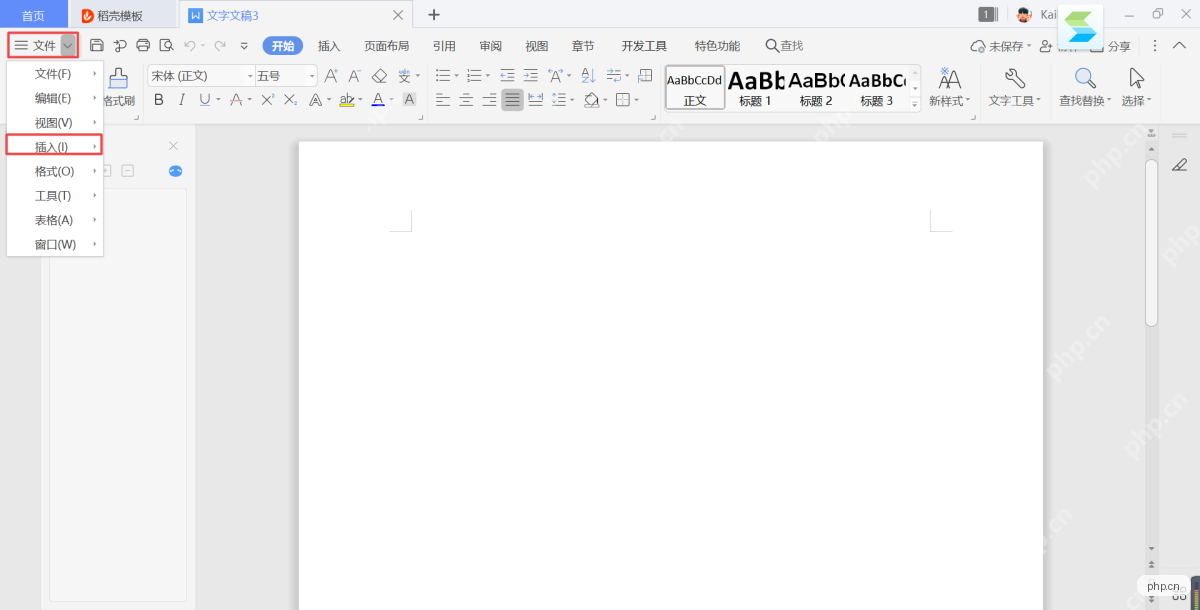The image size is (1200, 610).
Task: Open the 插入(I) submenu in the menu
Action: [55, 147]
